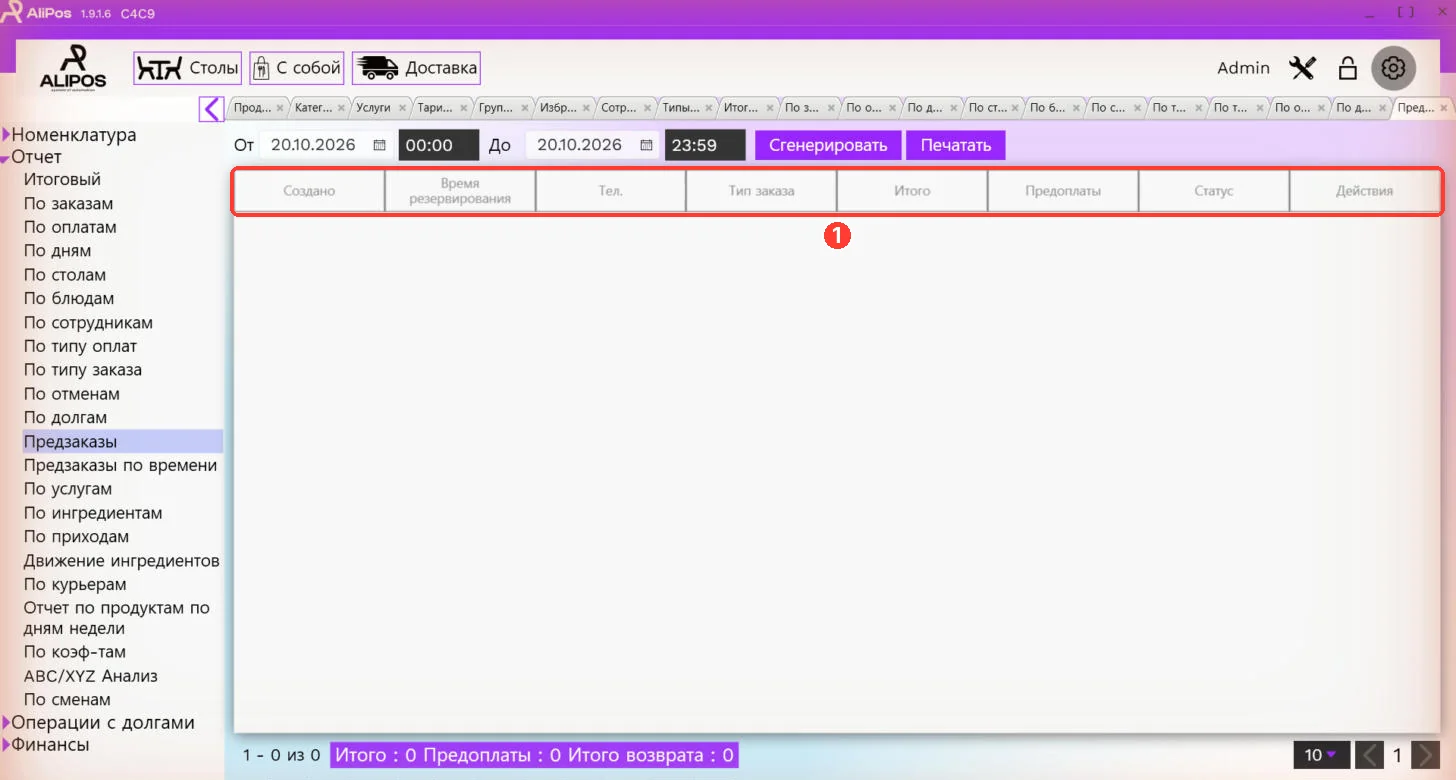
Task: Switch to the По б... tab
Action: [x=1046, y=108]
